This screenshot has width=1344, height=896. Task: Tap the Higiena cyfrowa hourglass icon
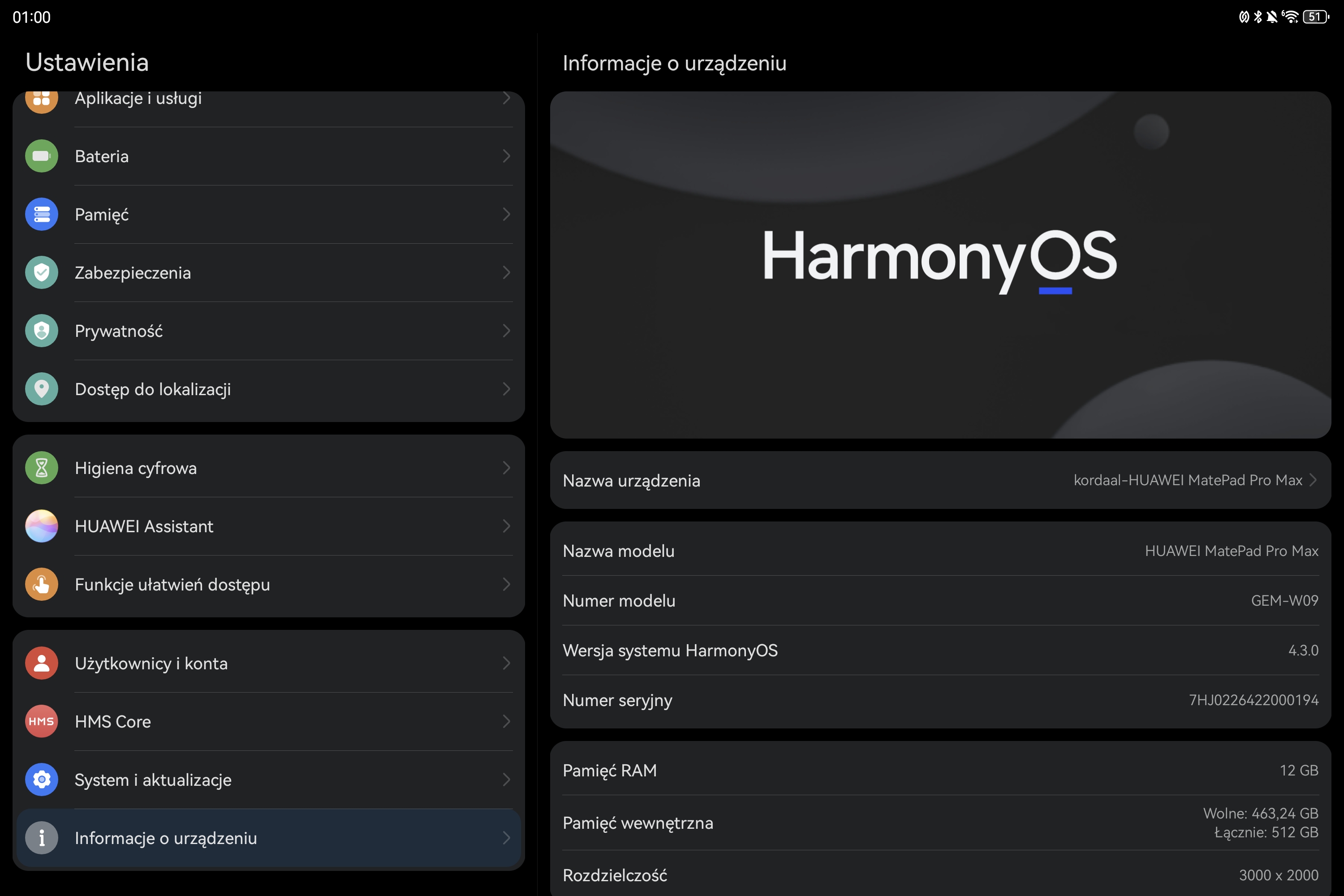42,468
